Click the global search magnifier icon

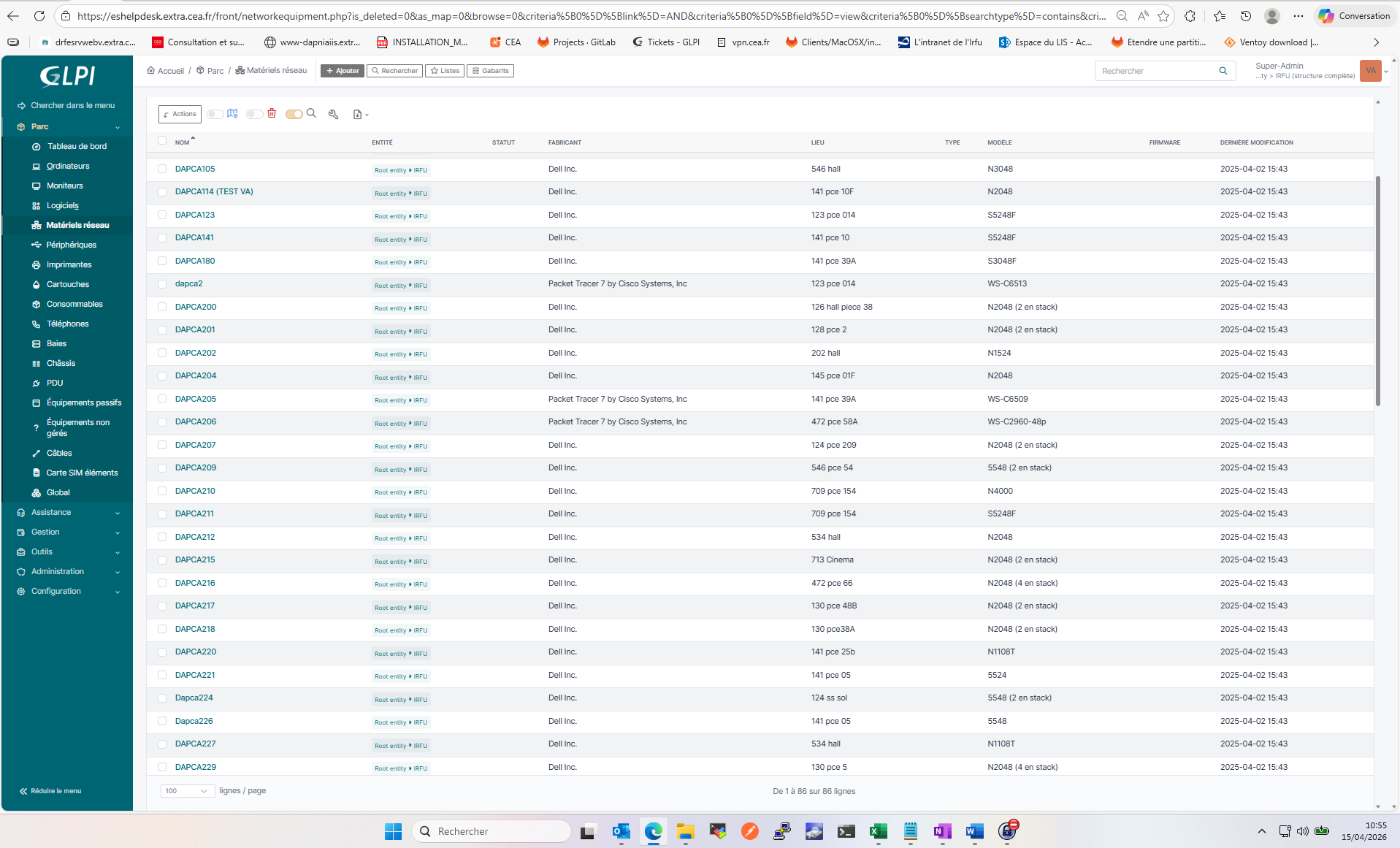pos(1223,71)
